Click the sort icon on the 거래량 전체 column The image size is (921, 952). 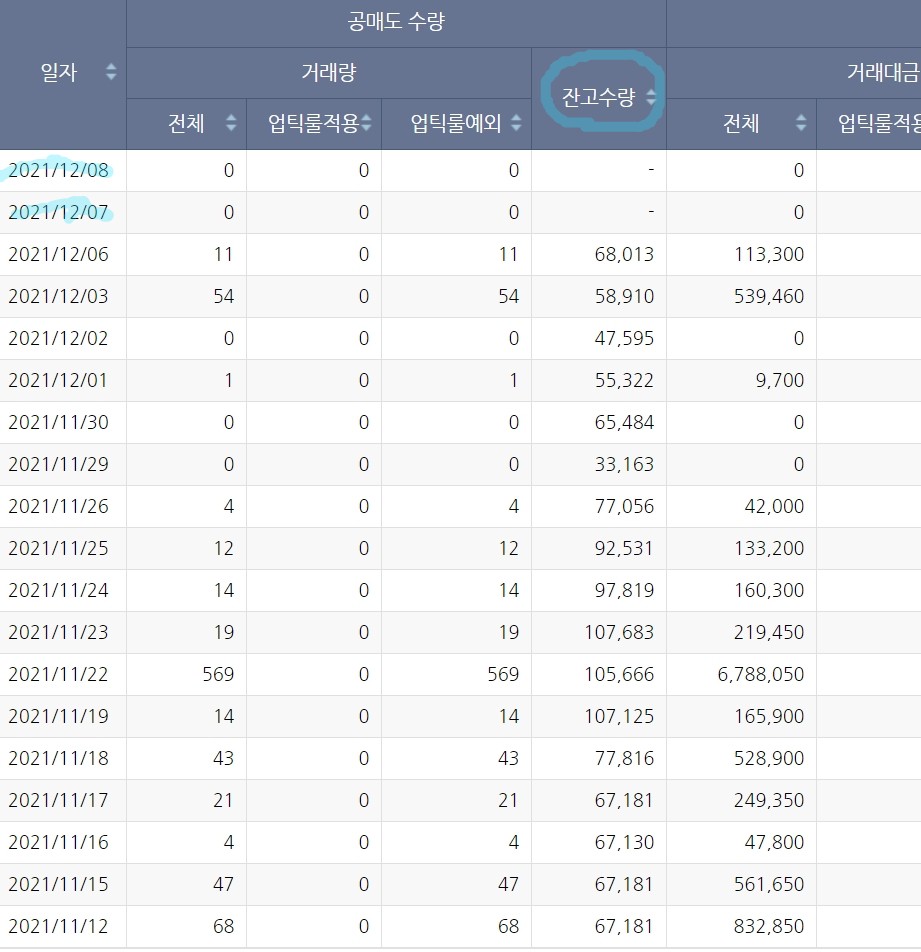click(231, 125)
